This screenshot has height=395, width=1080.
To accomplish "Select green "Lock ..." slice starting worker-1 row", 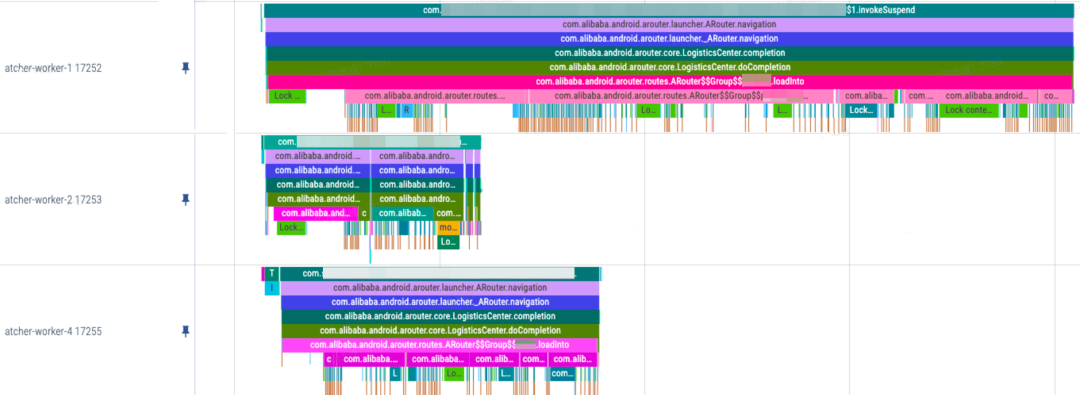I will (287, 96).
